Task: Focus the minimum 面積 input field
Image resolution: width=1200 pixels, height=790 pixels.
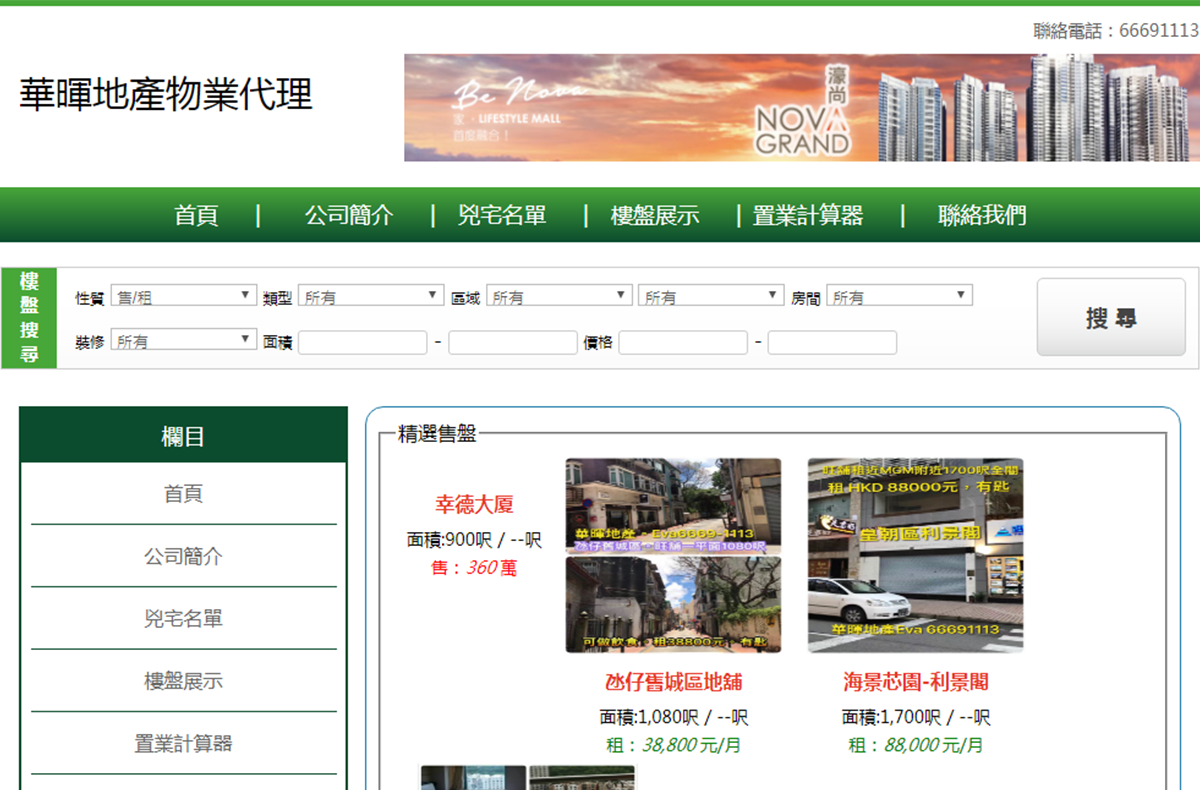Action: point(363,342)
